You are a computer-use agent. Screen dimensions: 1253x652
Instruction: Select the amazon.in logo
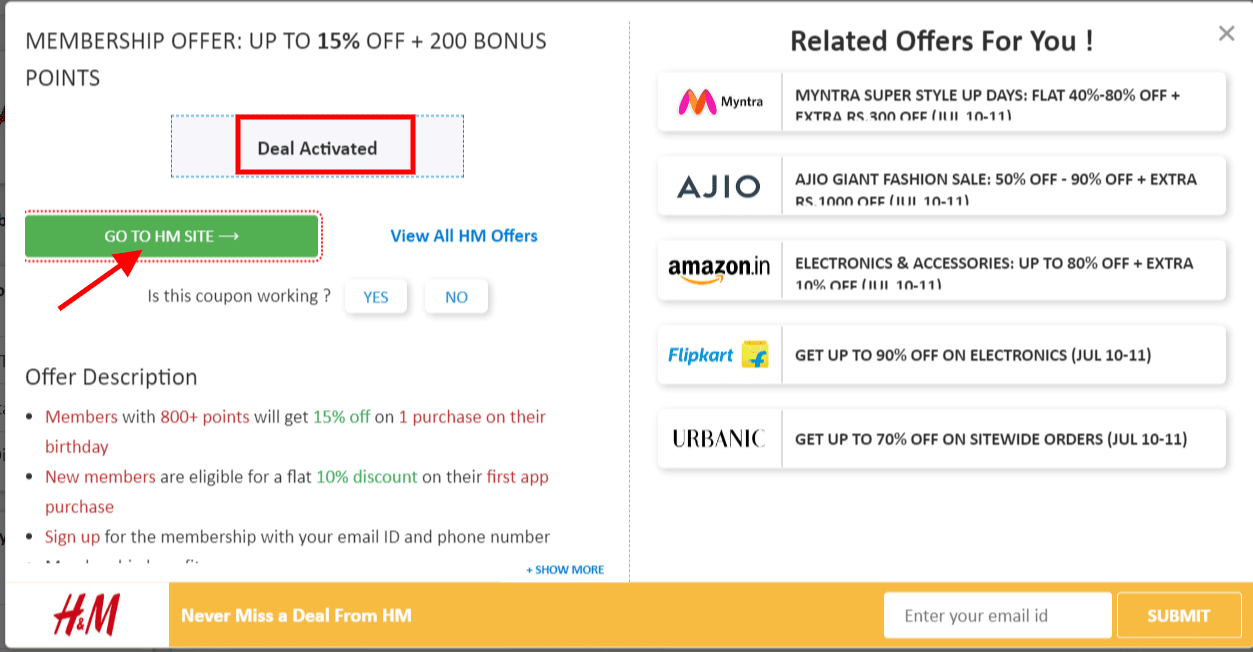coord(718,270)
